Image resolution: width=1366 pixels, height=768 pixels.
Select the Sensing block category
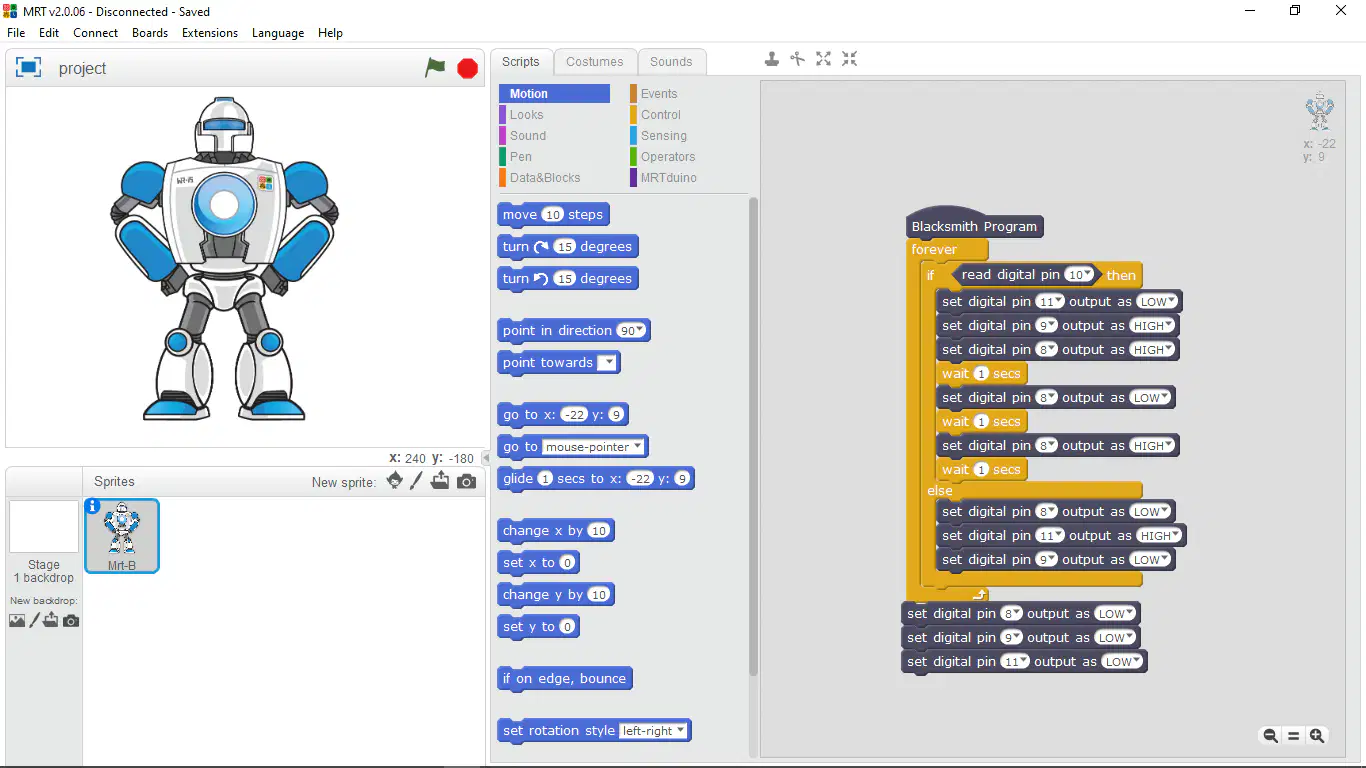point(664,136)
